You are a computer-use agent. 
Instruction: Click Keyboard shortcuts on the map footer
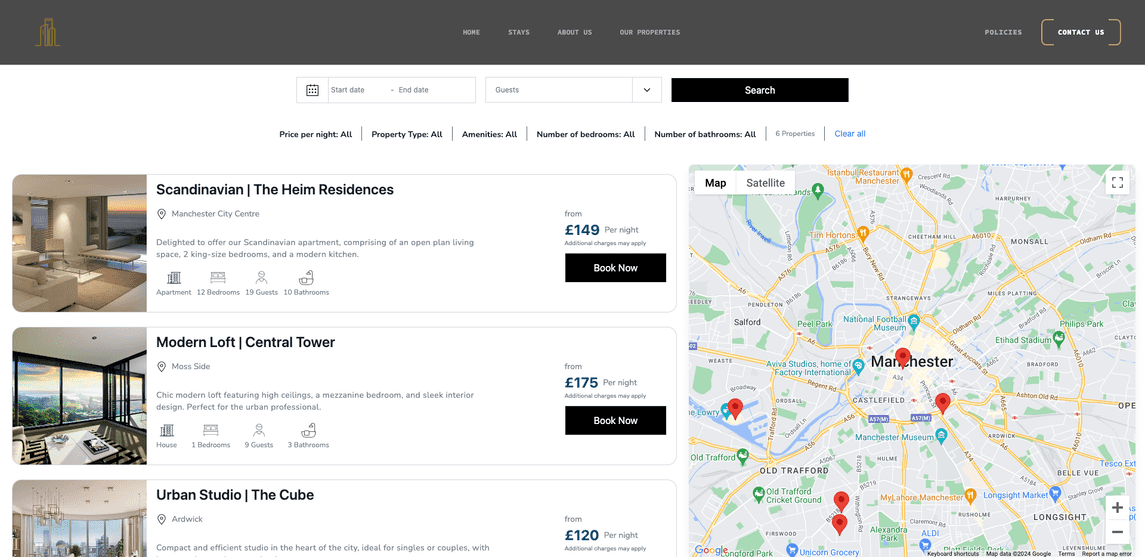coord(953,553)
